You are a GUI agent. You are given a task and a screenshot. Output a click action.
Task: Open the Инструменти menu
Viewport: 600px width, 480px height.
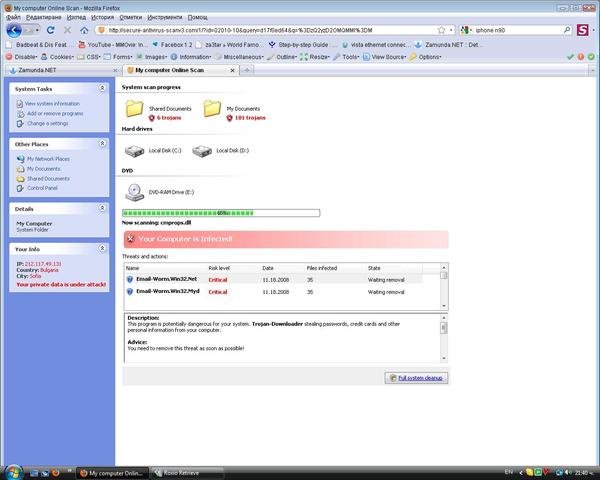pos(165,17)
